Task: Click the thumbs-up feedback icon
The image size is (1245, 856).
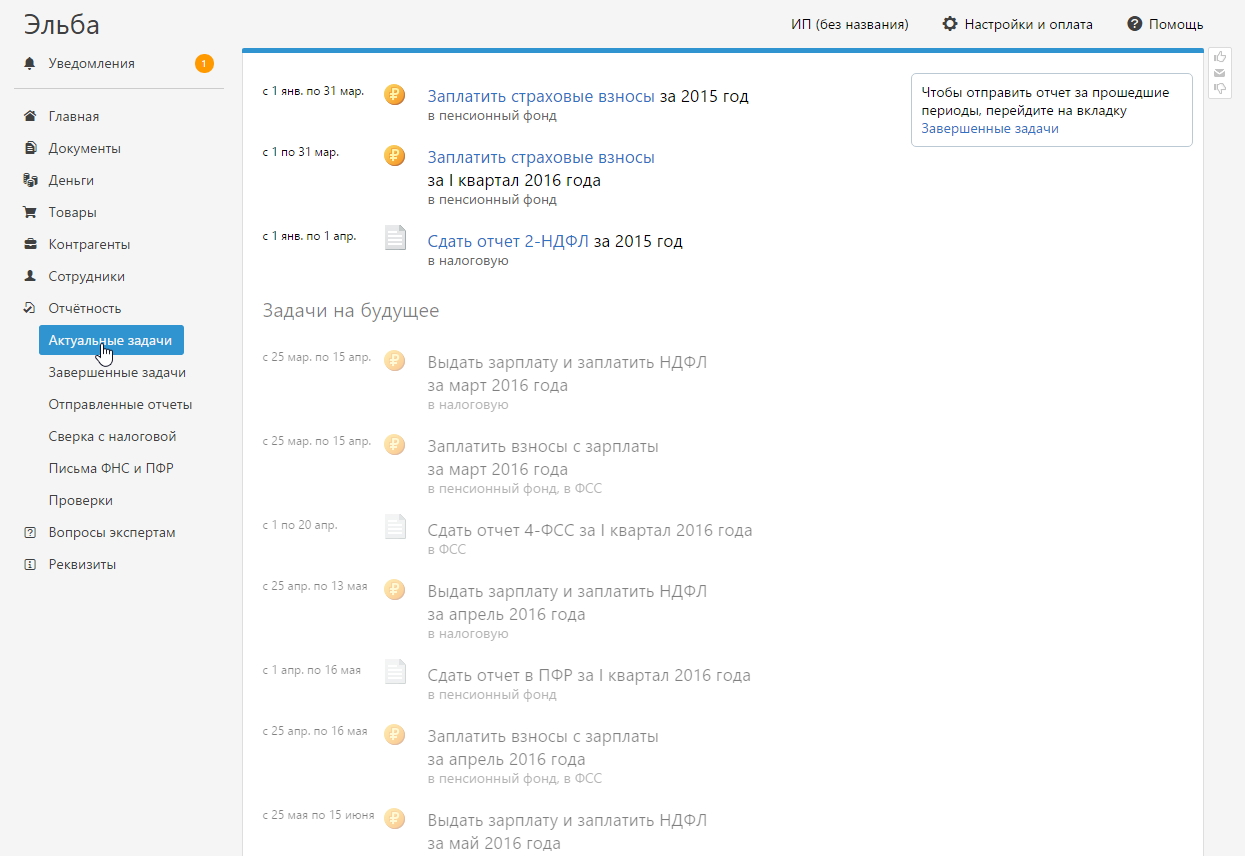Action: [x=1219, y=57]
